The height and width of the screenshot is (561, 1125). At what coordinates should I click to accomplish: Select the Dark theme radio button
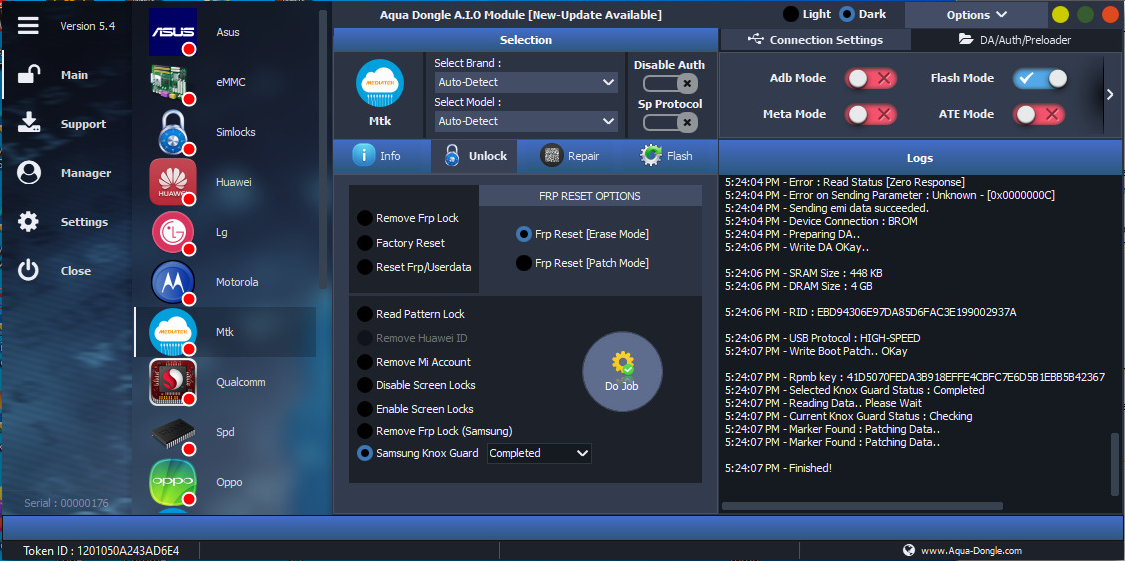pyautogui.click(x=847, y=14)
